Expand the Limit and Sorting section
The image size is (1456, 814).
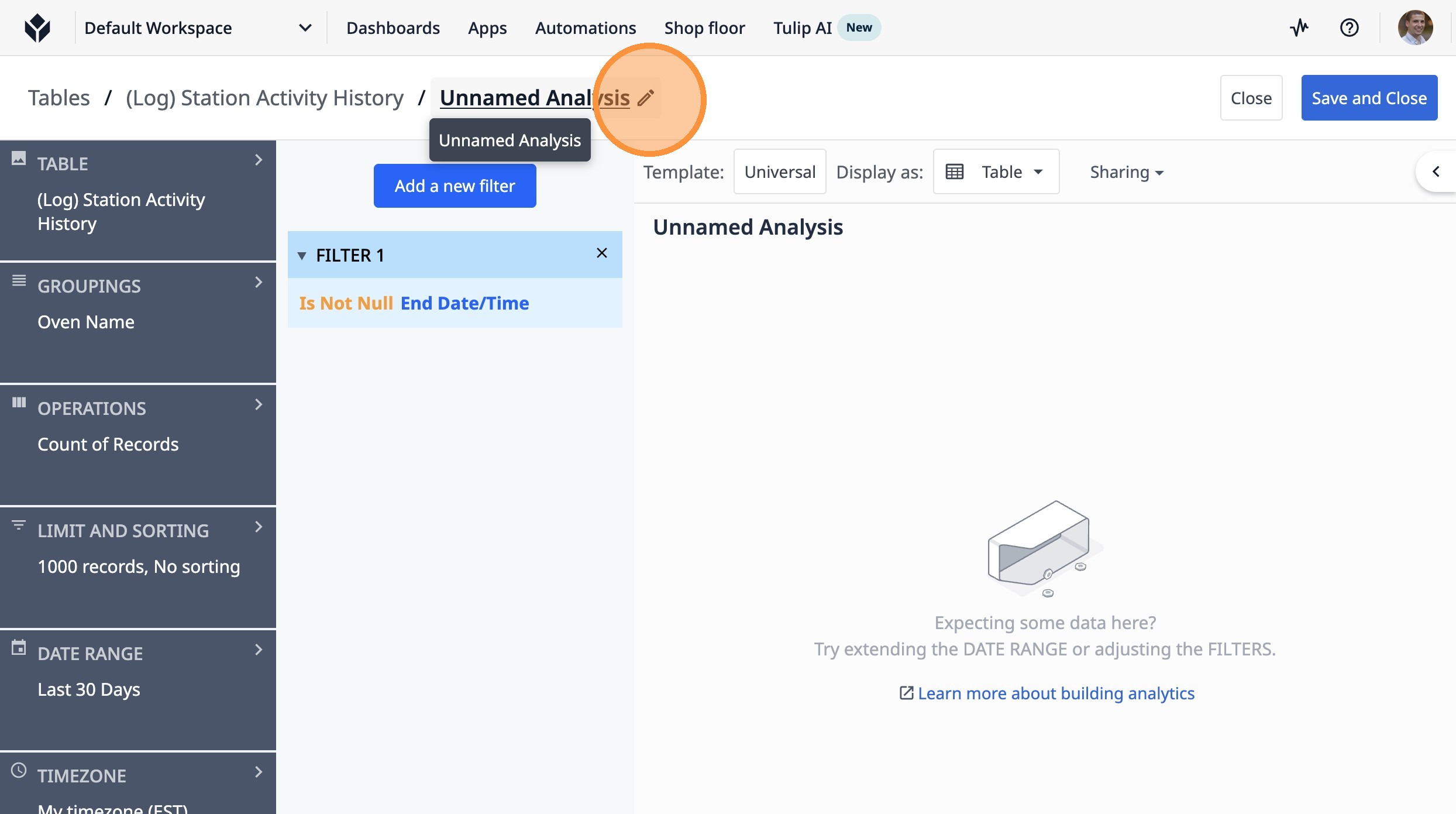[x=258, y=527]
